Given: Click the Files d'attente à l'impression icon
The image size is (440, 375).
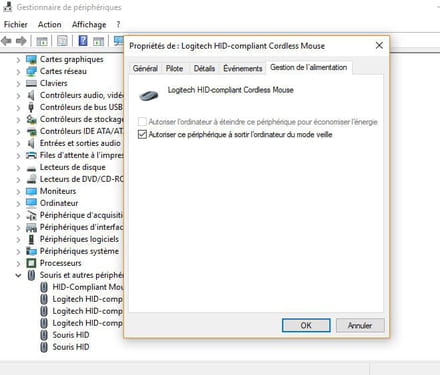Looking at the screenshot, I should 31,155.
